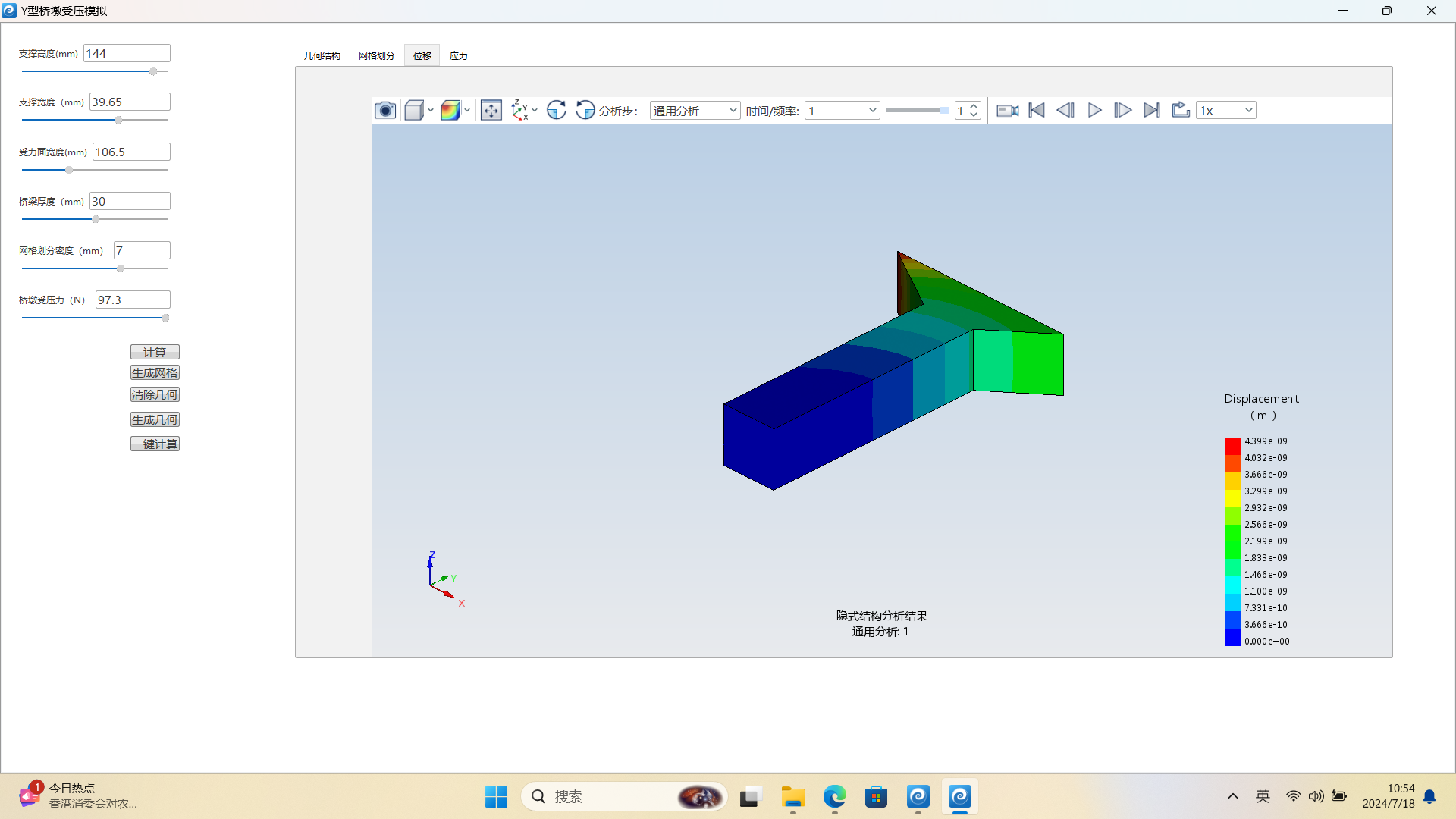Click the 桥墩受压力 input field
This screenshot has width=1456, height=819.
coord(133,300)
